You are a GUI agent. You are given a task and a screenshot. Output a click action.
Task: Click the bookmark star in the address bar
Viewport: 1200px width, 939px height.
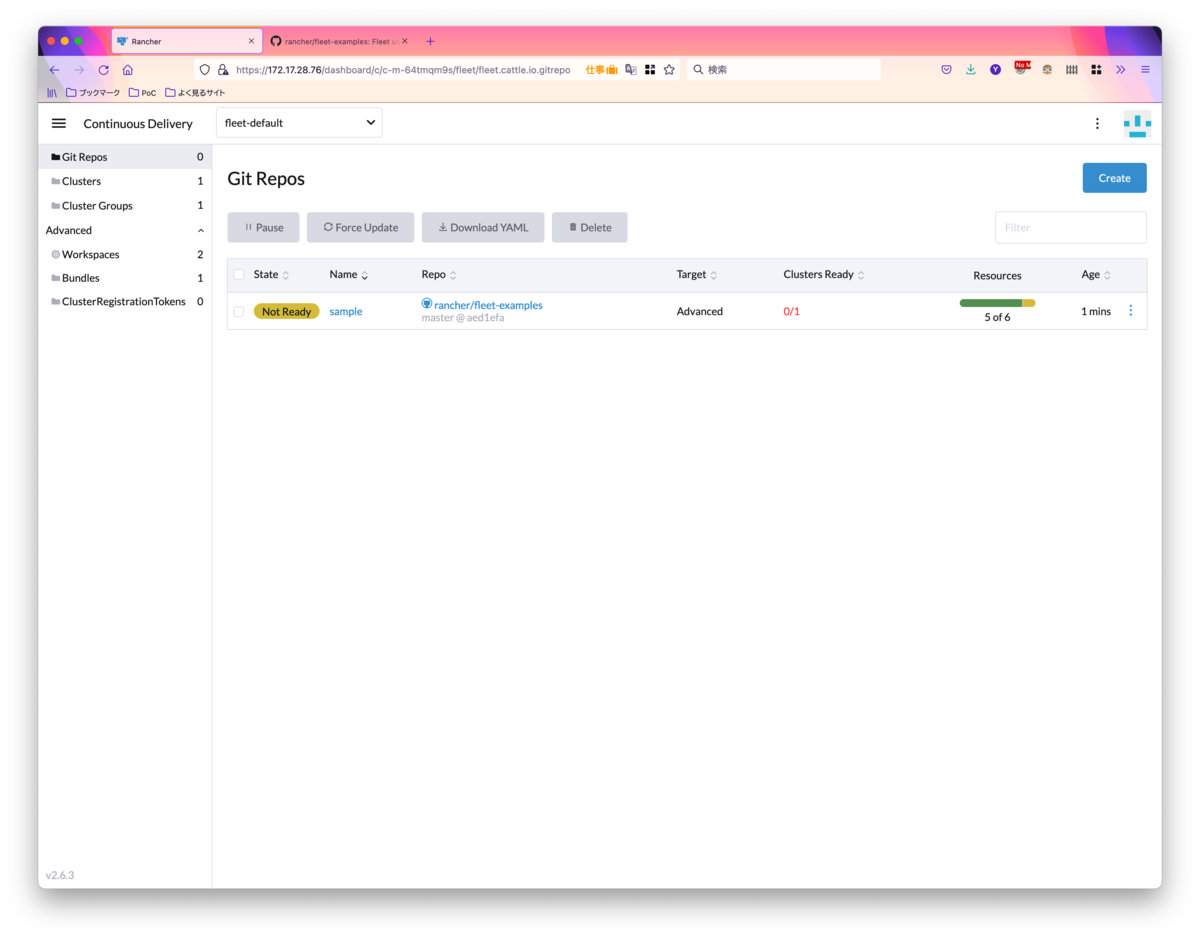pyautogui.click(x=668, y=69)
